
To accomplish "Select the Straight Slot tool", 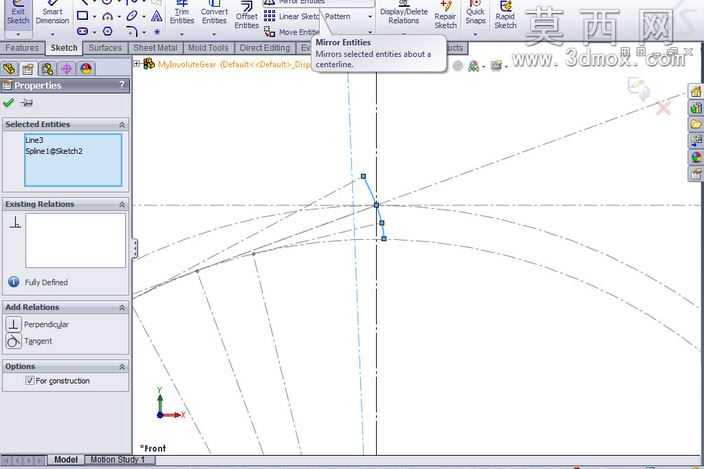I will click(x=83, y=31).
